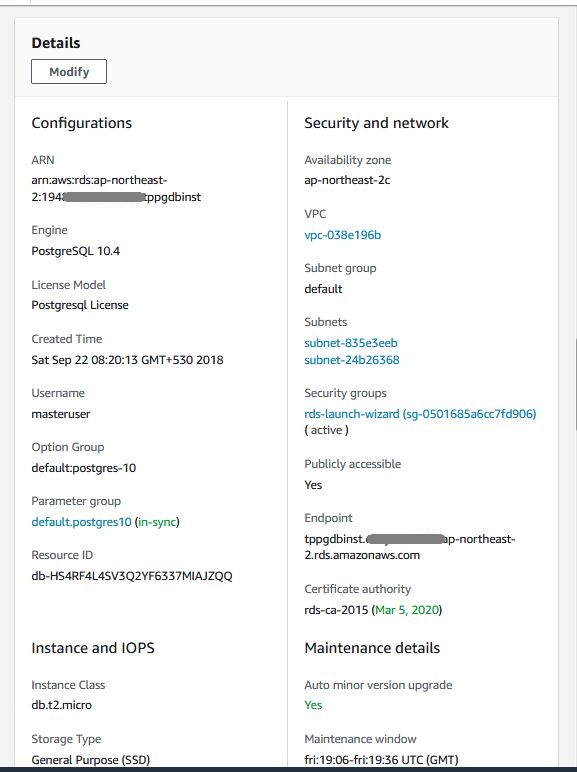The image size is (577, 772).
Task: Click the Mar 5, 2020 certificate date
Action: click(407, 610)
